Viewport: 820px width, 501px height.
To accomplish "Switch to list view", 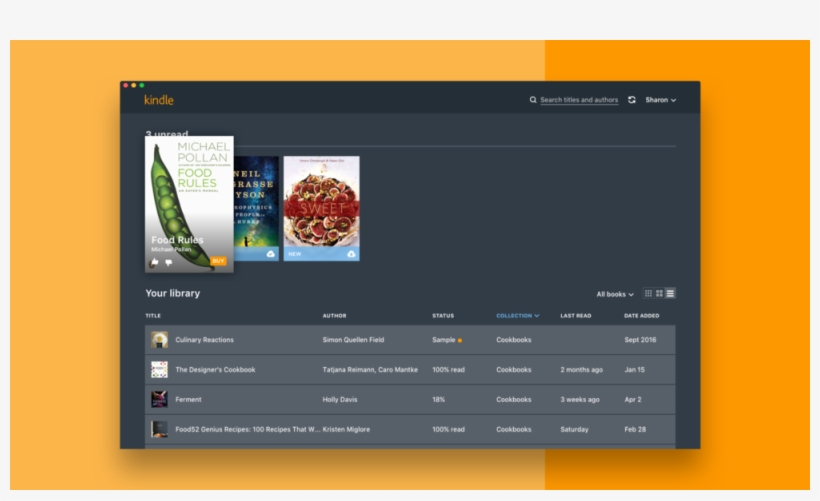I will 670,293.
